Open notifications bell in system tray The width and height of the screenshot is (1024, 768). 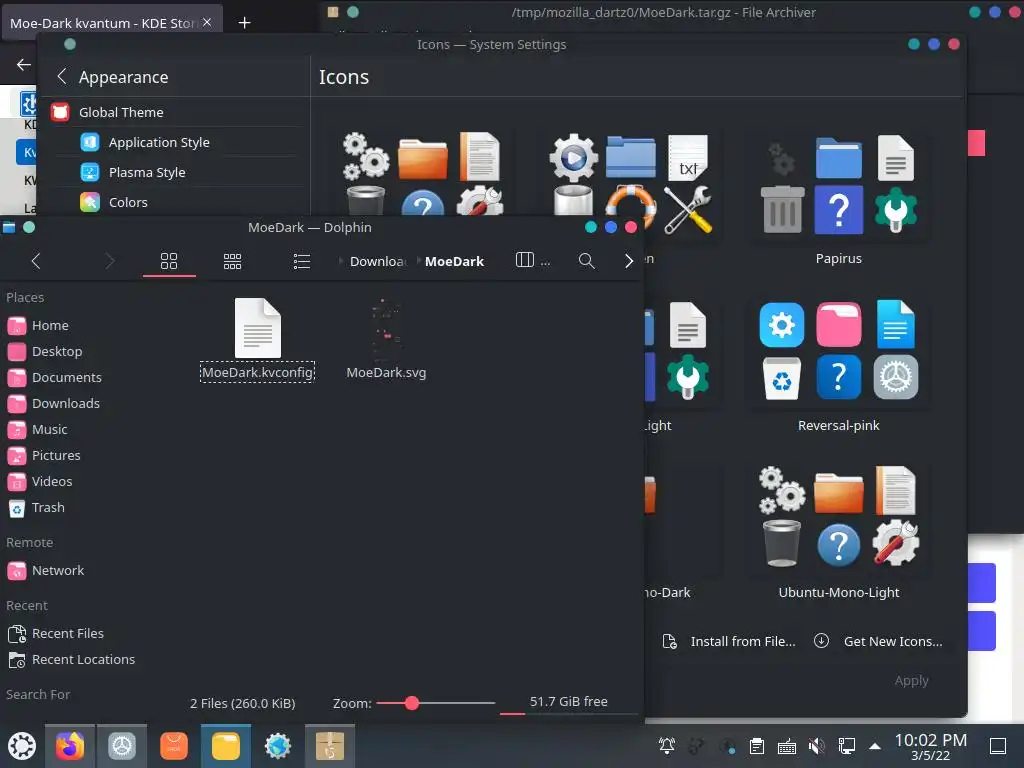coord(667,746)
